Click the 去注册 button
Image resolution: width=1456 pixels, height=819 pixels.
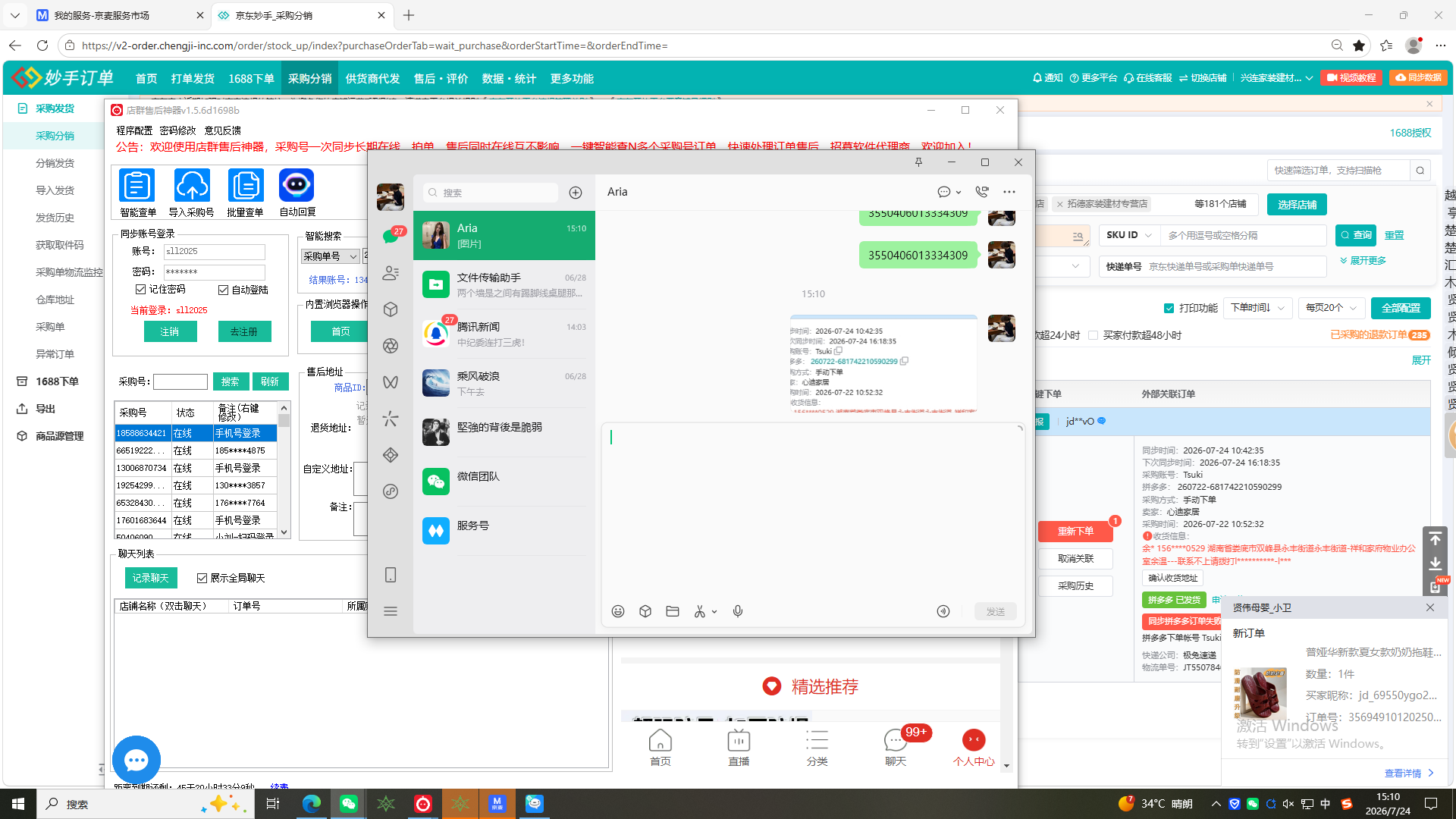click(244, 331)
